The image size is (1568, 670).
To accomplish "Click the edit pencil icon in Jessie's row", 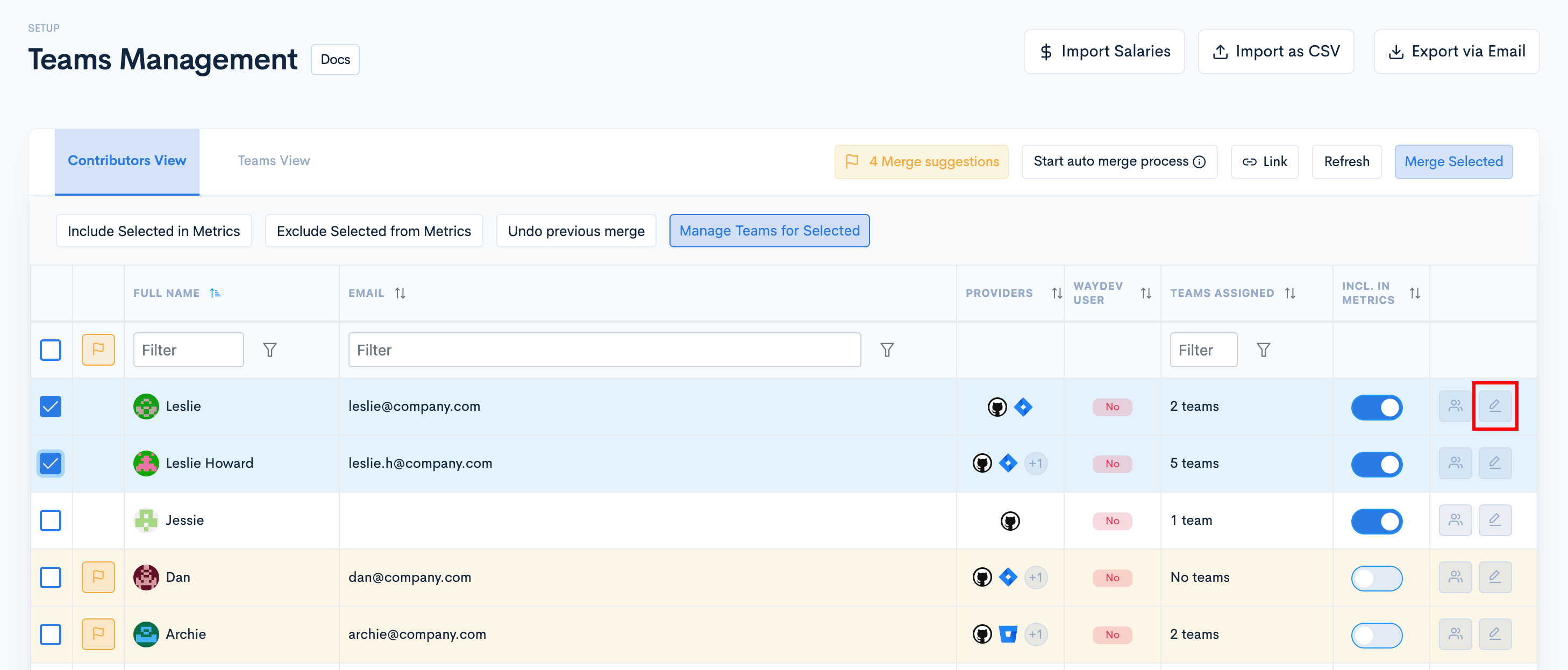I will click(x=1494, y=521).
